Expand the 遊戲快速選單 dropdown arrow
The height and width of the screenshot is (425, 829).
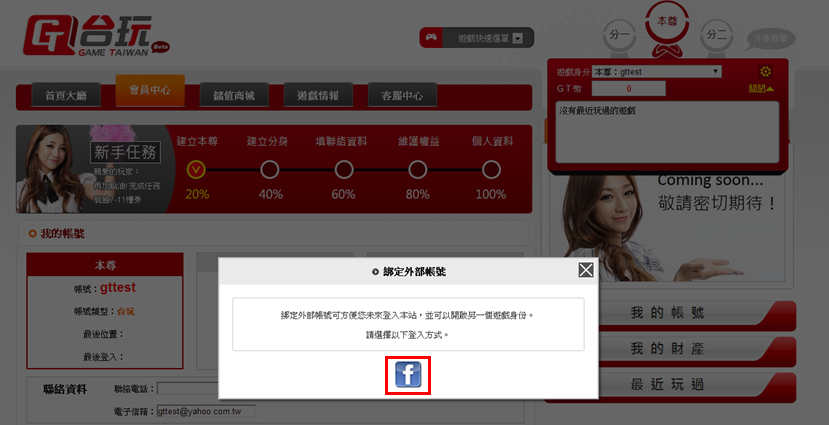coord(518,38)
